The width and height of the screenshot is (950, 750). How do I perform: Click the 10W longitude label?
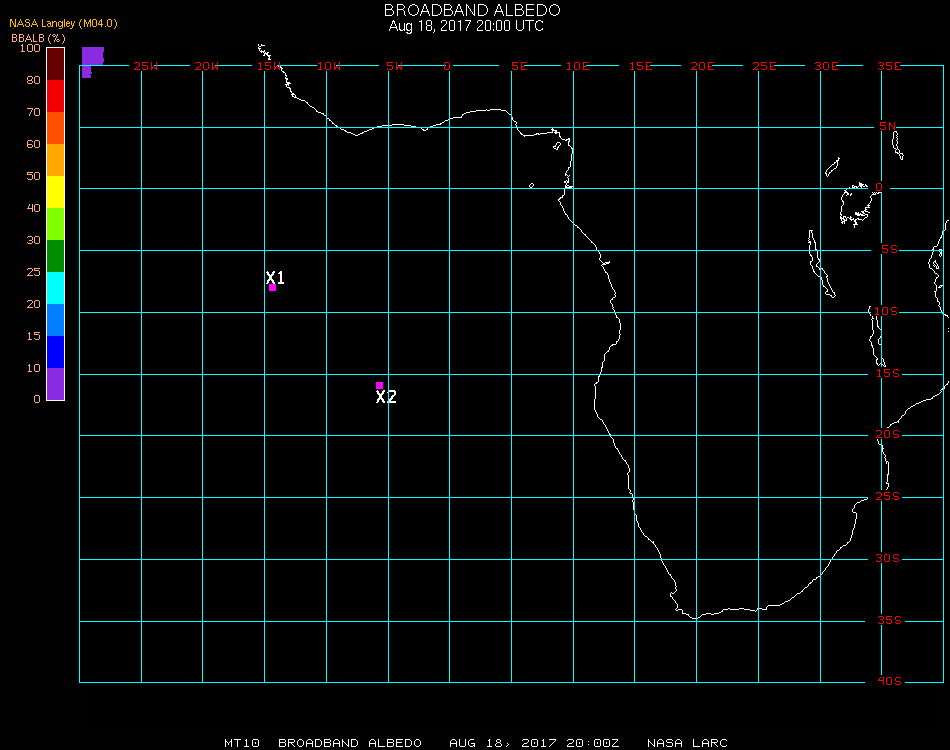tap(329, 66)
